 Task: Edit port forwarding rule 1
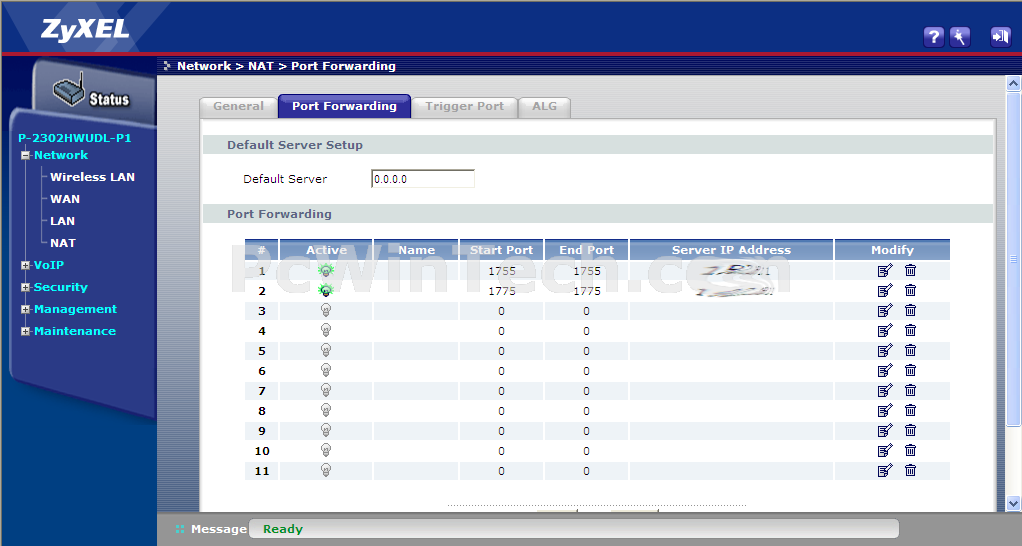coord(884,270)
